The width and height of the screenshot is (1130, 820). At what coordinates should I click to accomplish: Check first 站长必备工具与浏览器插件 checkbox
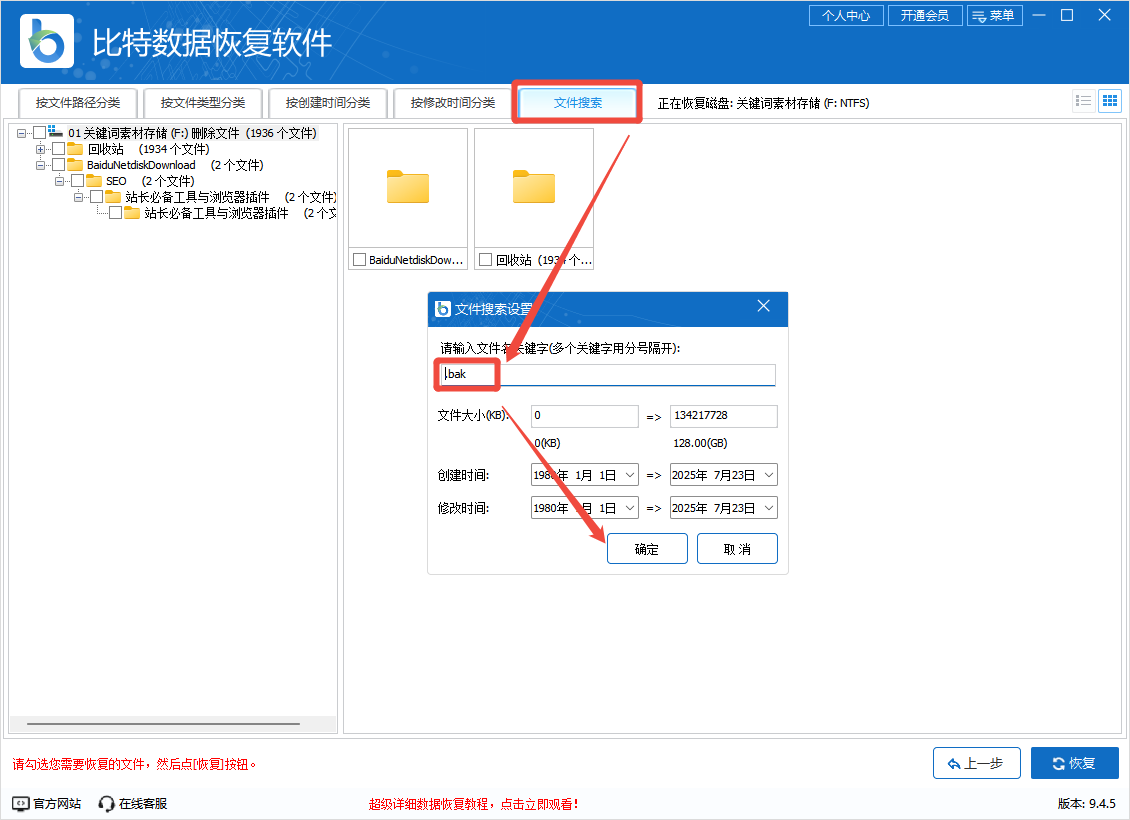point(96,197)
